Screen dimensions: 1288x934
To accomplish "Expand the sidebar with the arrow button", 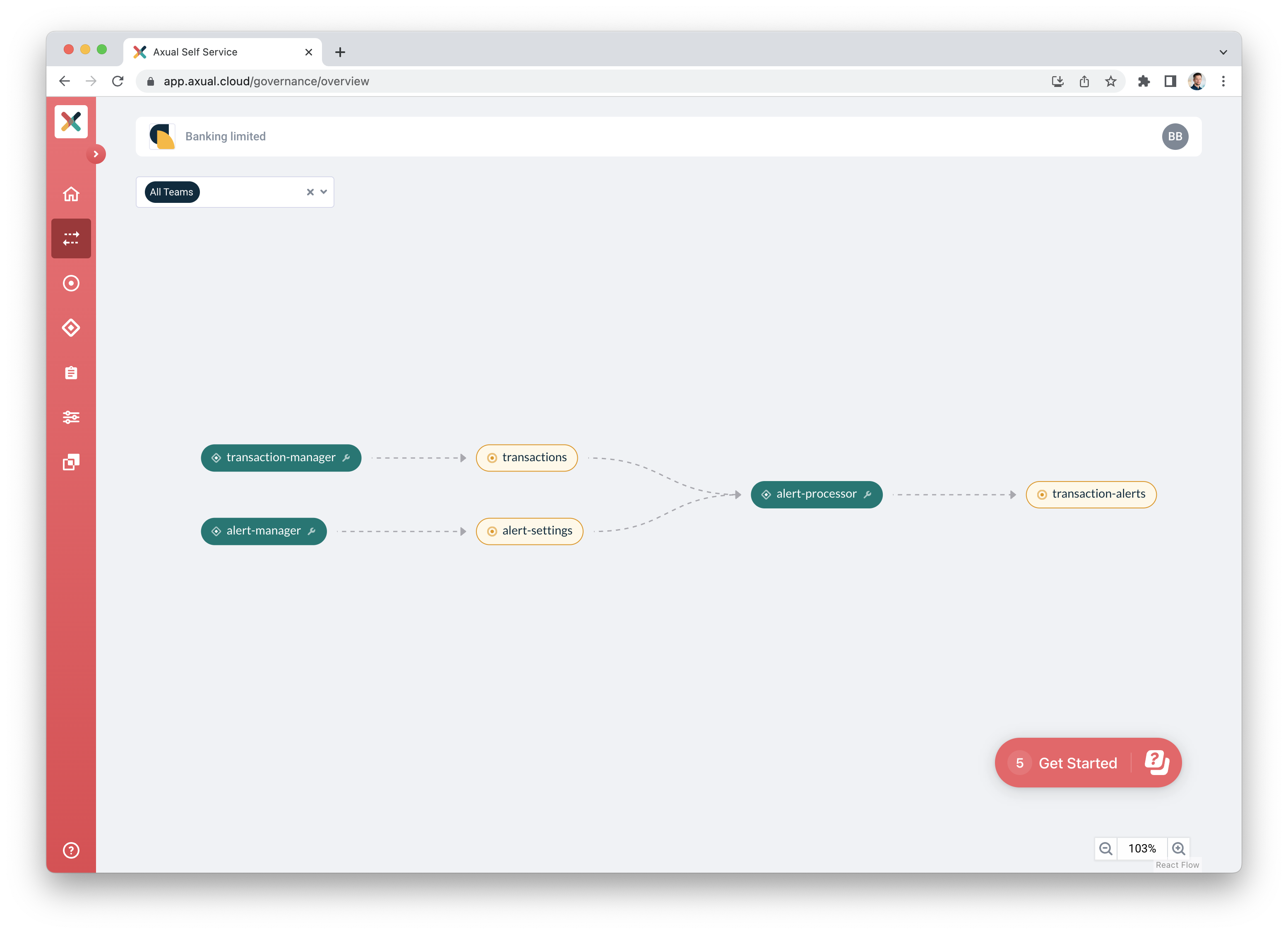I will tap(96, 154).
